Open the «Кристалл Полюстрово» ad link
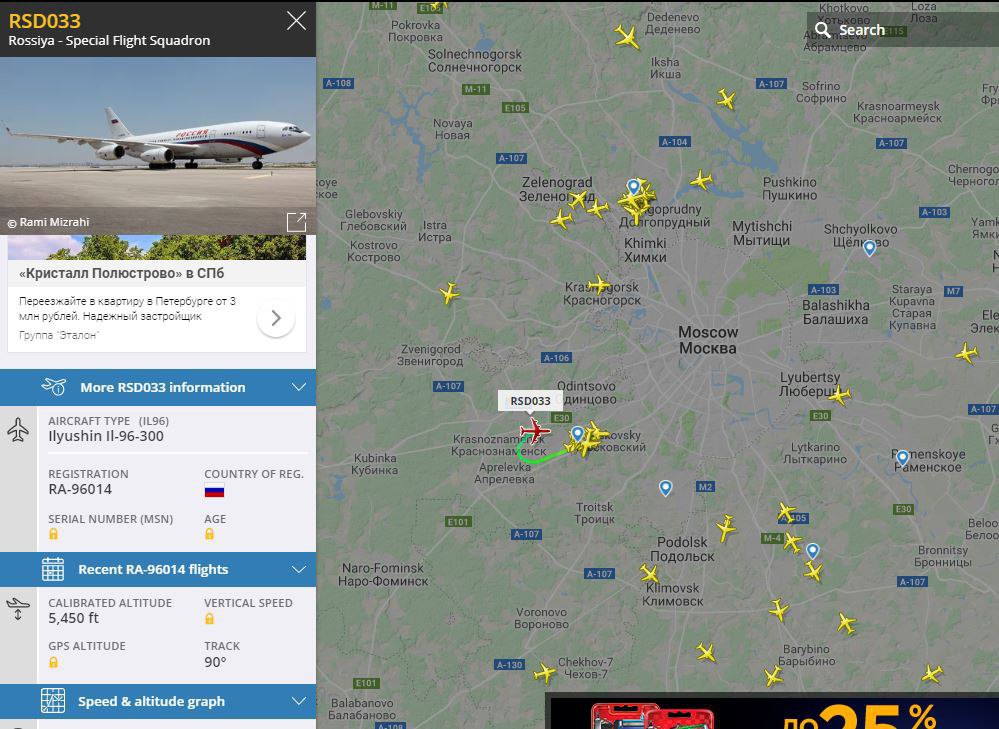The width and height of the screenshot is (999, 729). [x=122, y=273]
